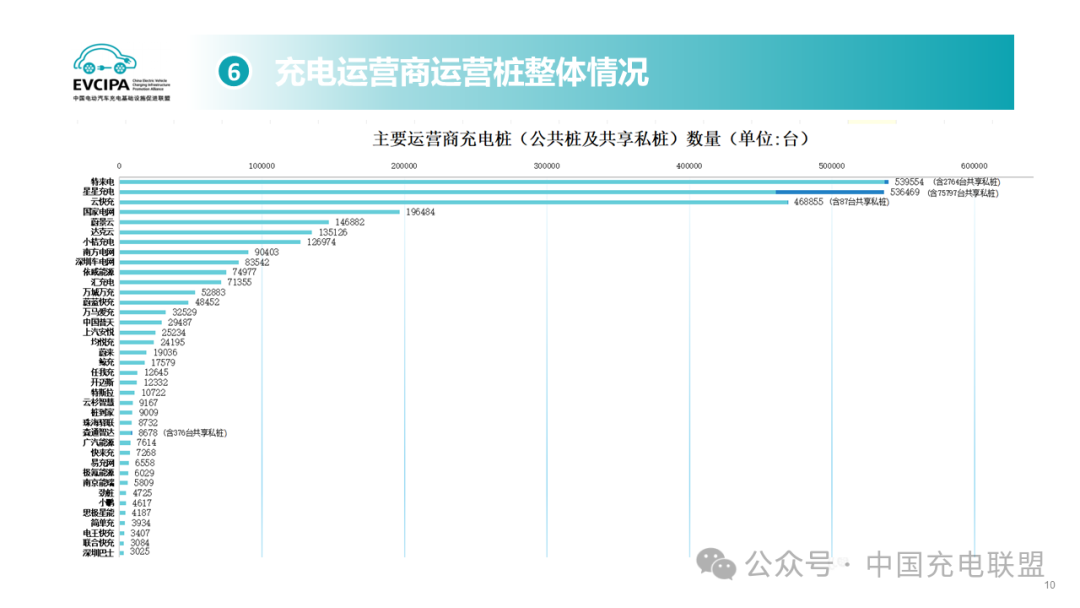Click the 600000 axis tick label

click(975, 166)
